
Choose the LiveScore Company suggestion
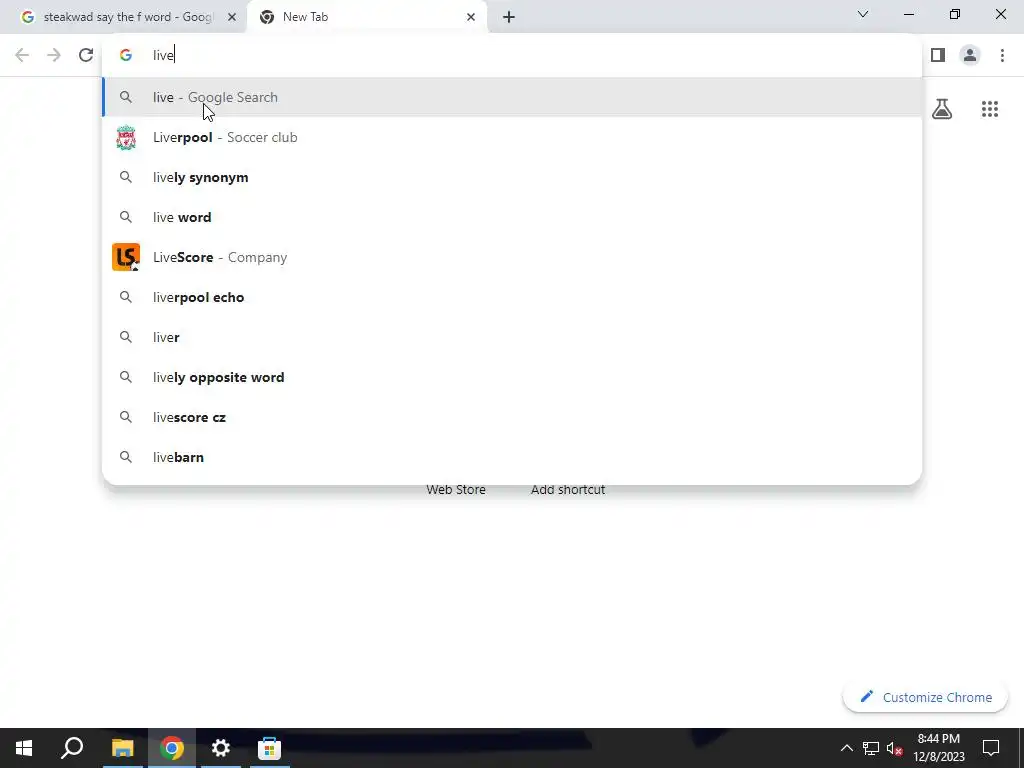(512, 257)
